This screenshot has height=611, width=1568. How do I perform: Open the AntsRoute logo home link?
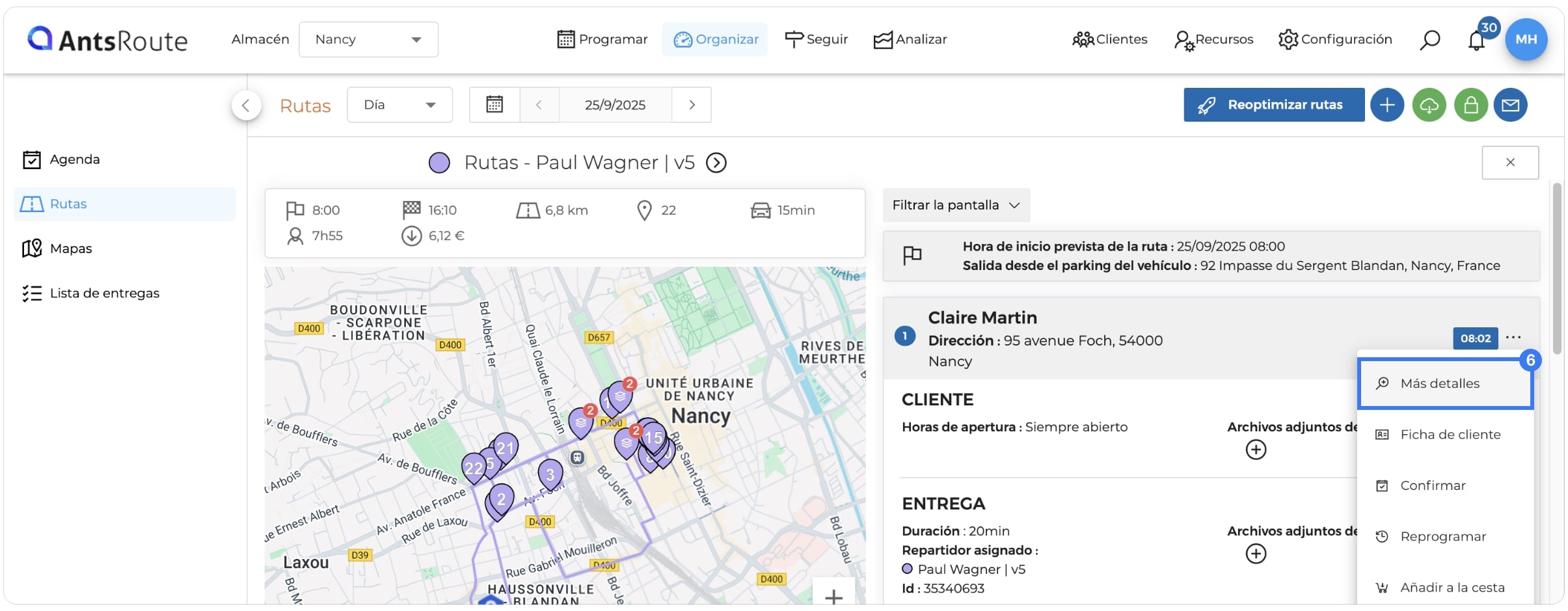pyautogui.click(x=107, y=40)
